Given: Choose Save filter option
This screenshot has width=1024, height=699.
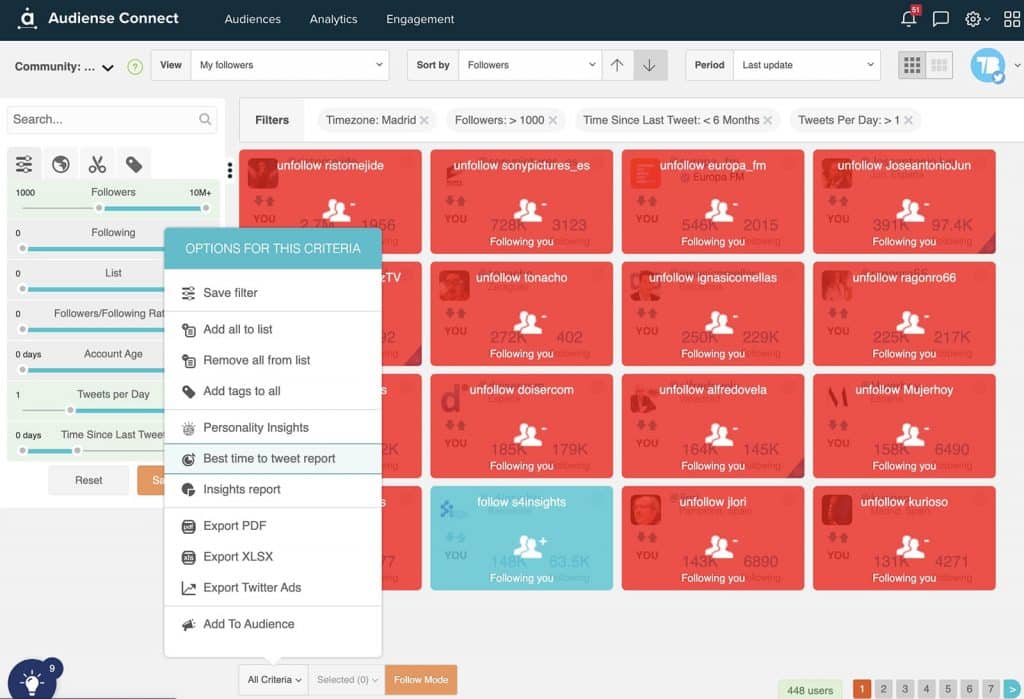Looking at the screenshot, I should [272, 293].
